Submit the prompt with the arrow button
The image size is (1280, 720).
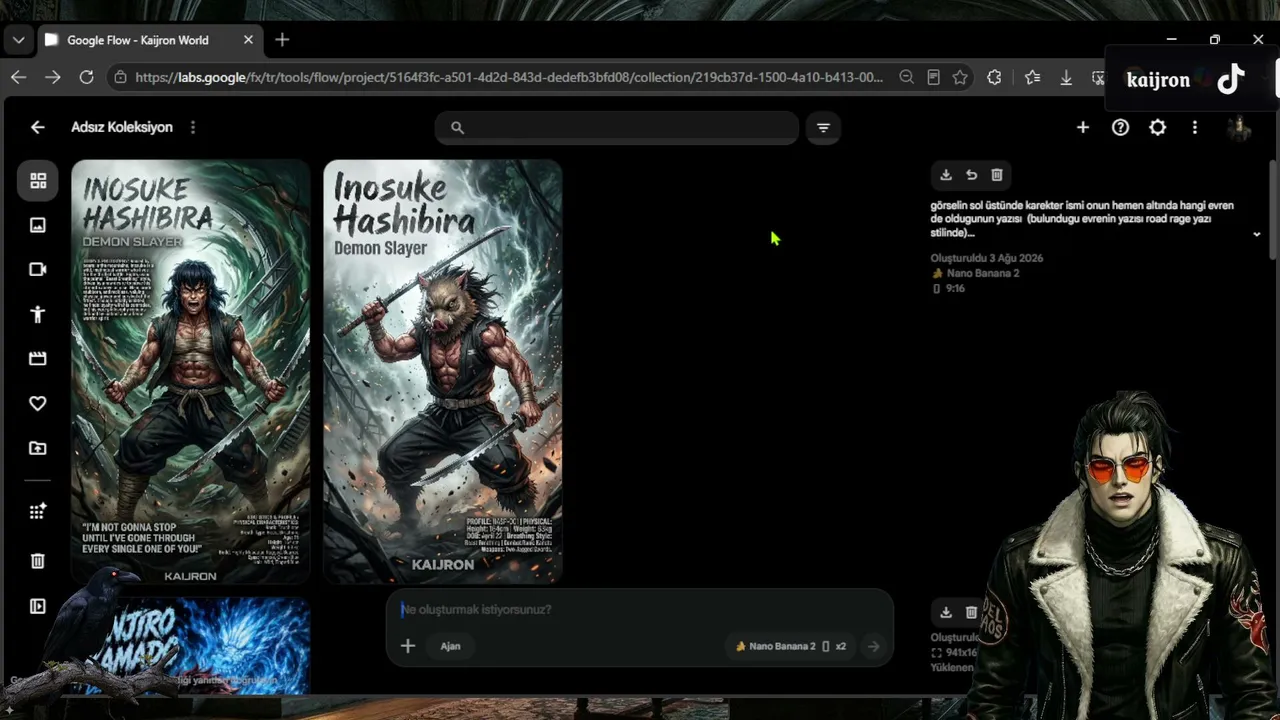coord(873,646)
